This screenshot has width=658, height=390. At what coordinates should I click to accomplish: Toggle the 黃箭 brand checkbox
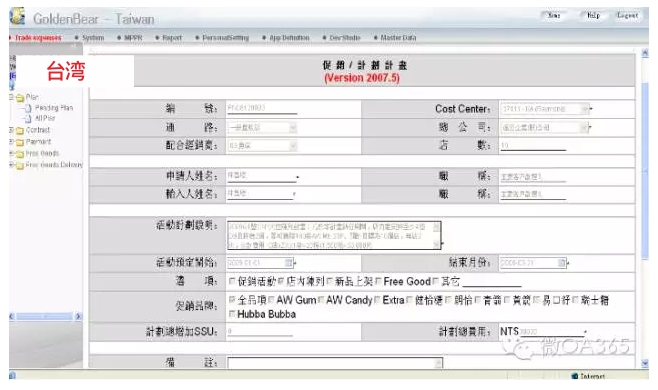(x=507, y=300)
